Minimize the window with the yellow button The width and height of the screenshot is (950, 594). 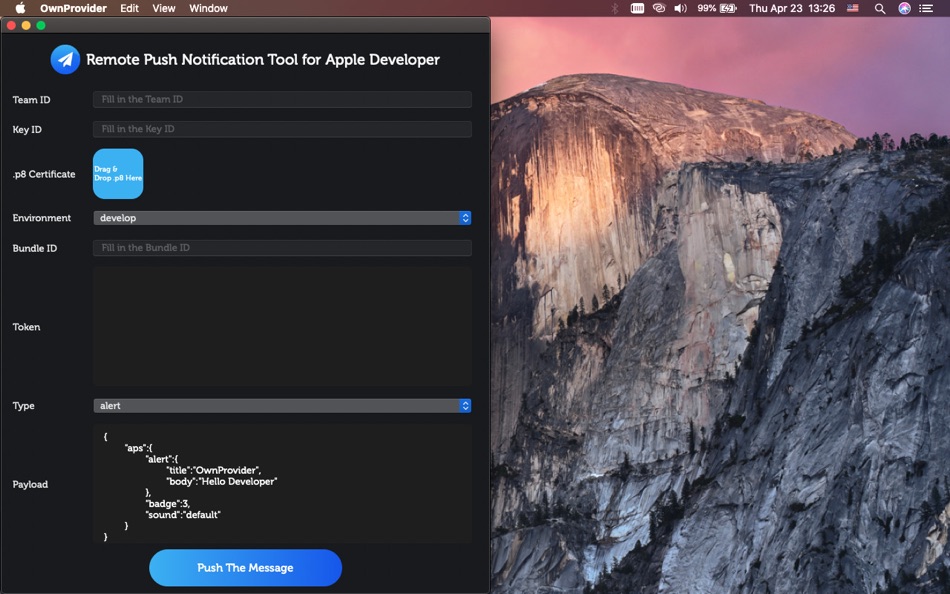[x=26, y=25]
